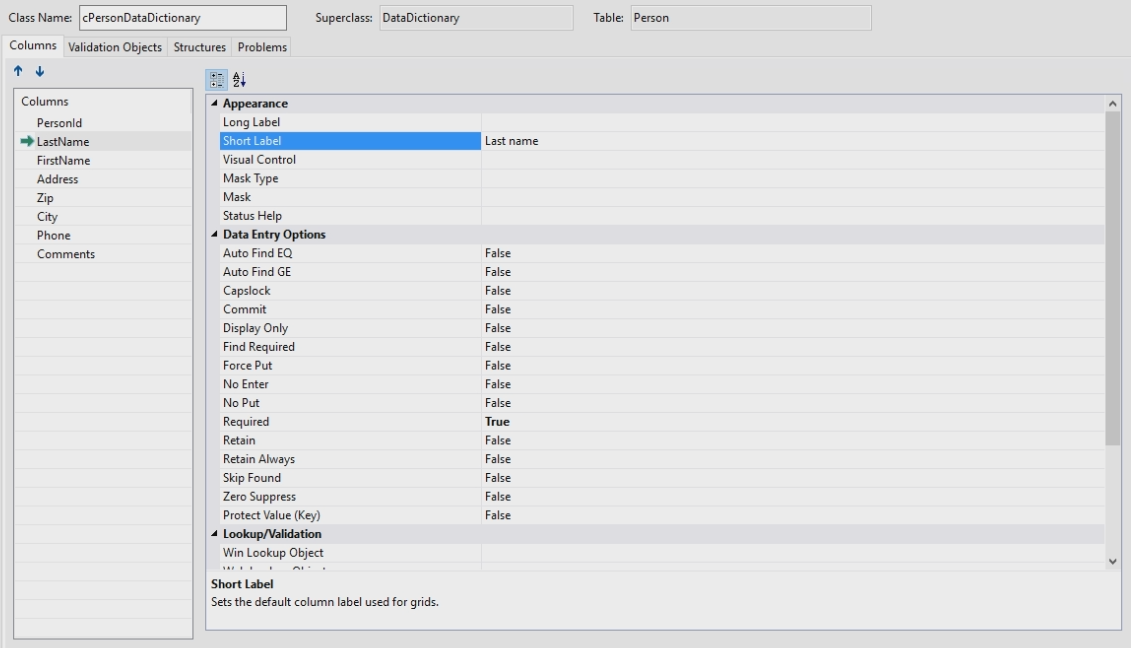Image resolution: width=1131 pixels, height=648 pixels.
Task: Select the Mask Type property row
Action: coord(250,179)
